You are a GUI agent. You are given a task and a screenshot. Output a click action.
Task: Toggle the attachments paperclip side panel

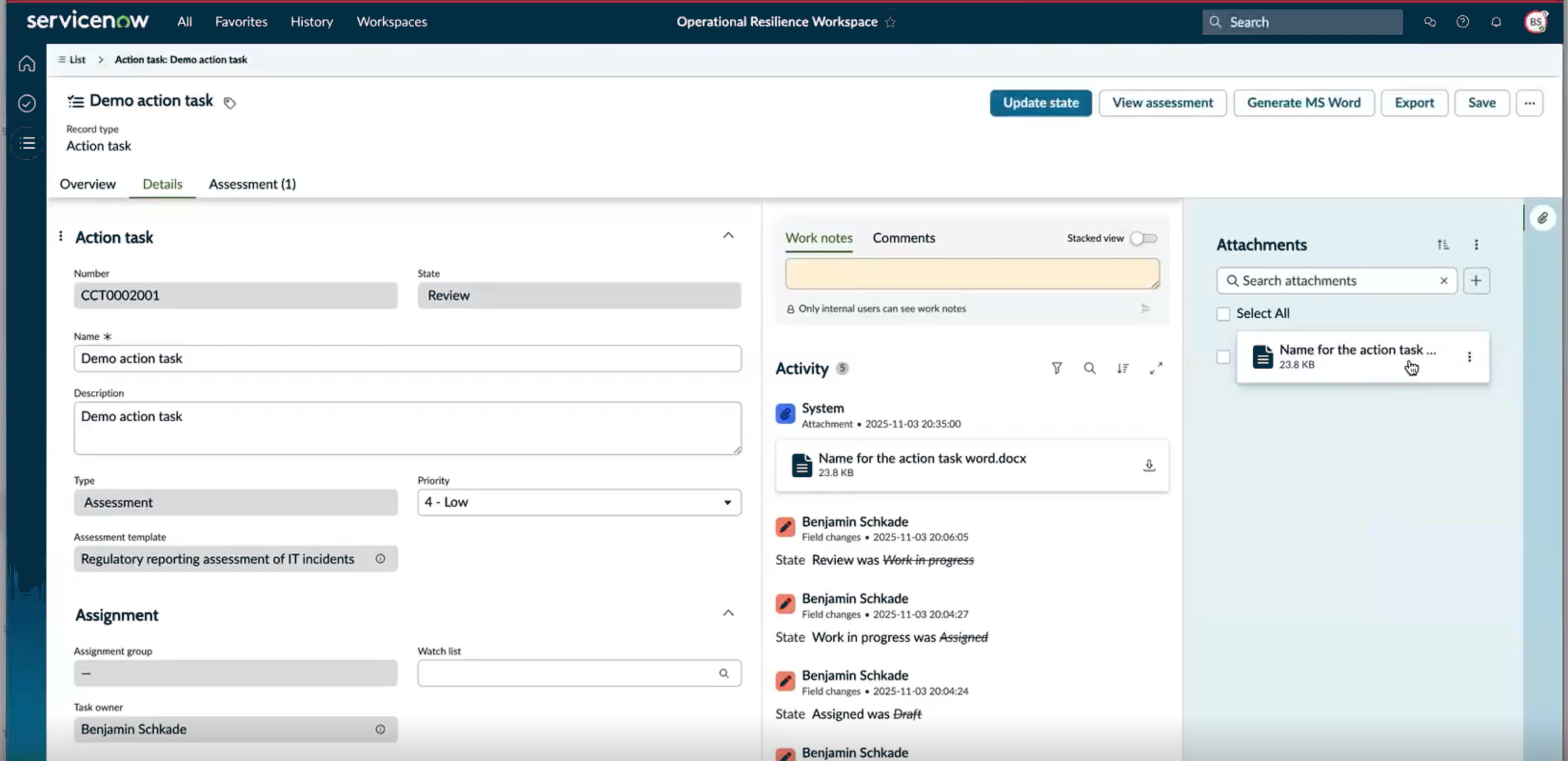click(x=1542, y=218)
